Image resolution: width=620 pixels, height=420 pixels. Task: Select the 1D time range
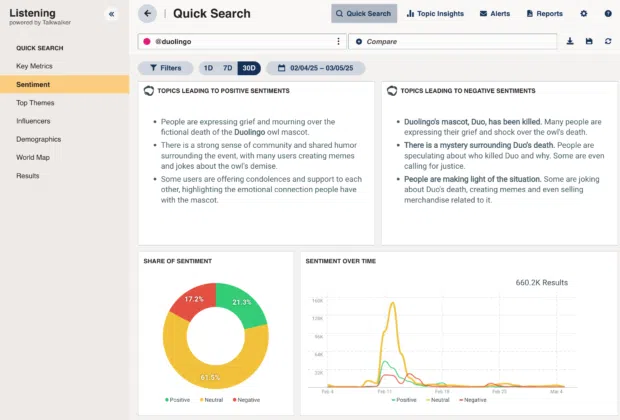click(208, 68)
